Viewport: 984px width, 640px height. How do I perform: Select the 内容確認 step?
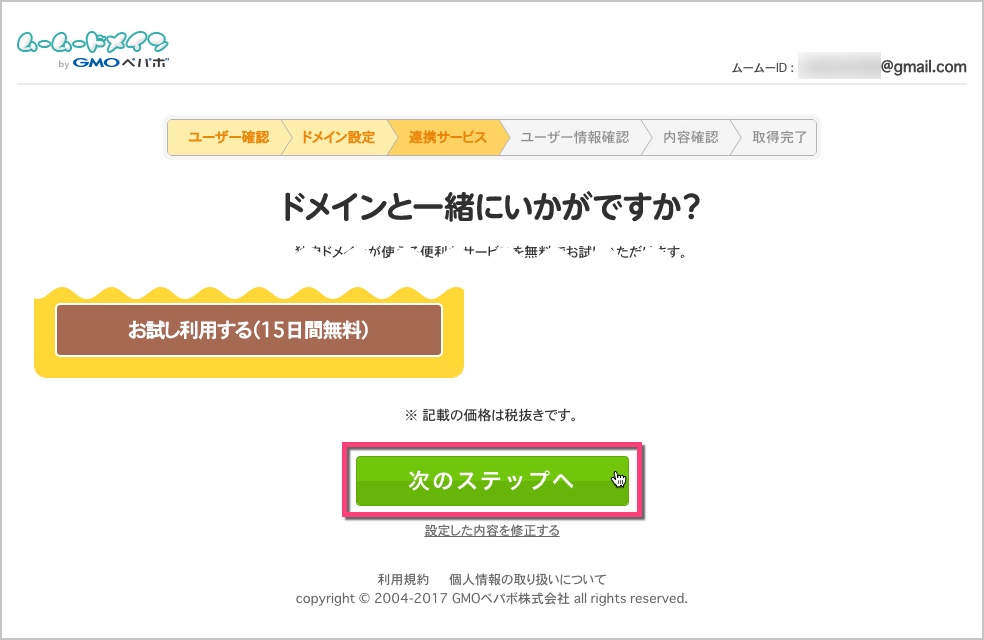(x=690, y=137)
